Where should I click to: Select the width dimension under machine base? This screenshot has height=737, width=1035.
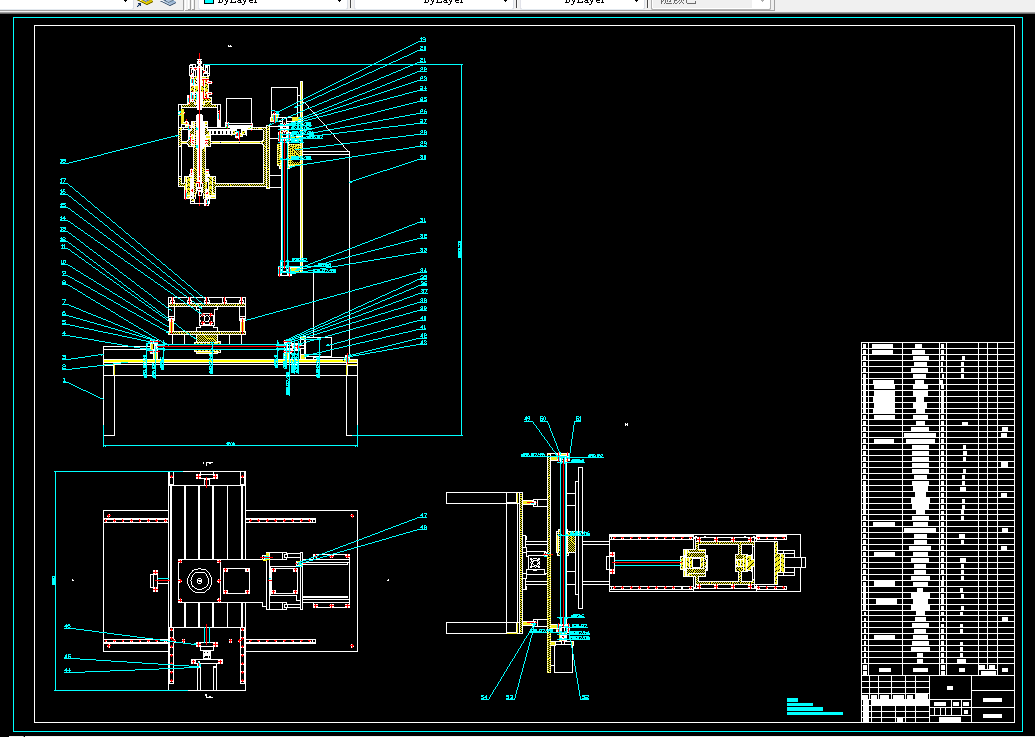(230, 445)
